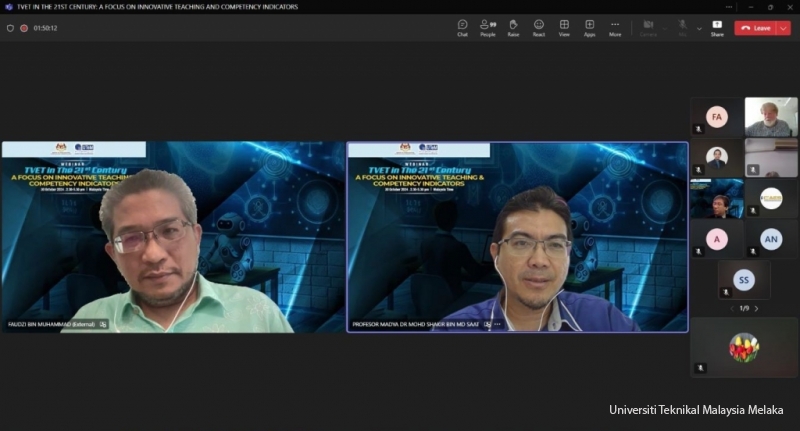800x431 pixels.
Task: Open the Chat panel
Action: coord(462,27)
